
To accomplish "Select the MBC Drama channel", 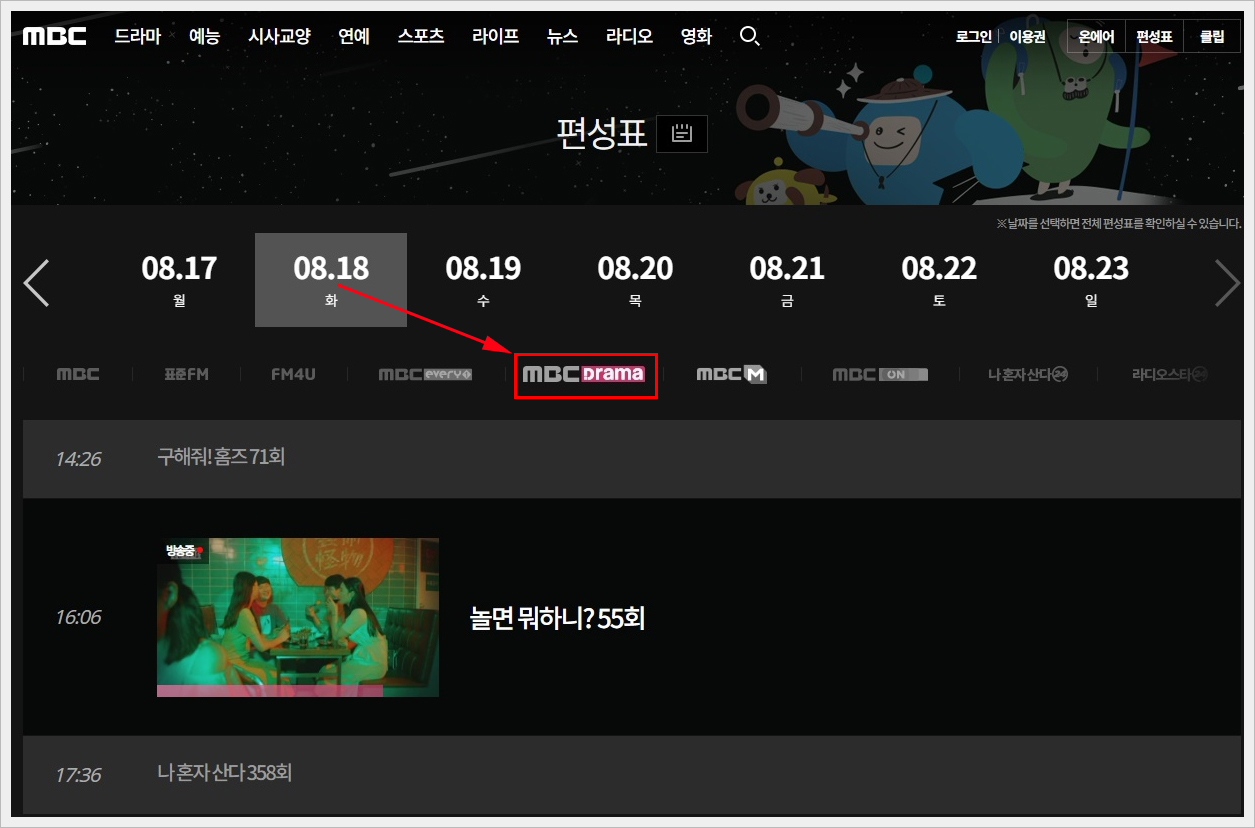I will [x=585, y=374].
